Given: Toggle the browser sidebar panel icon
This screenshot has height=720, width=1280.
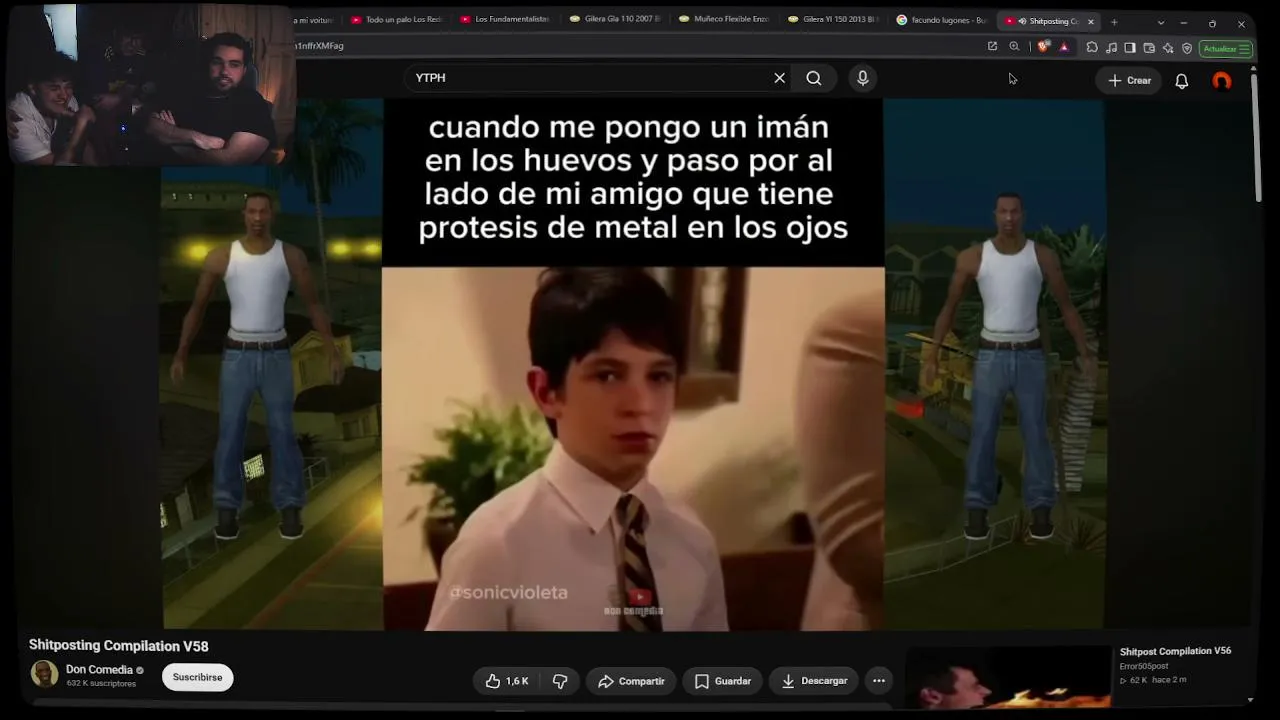Looking at the screenshot, I should pos(1130,47).
